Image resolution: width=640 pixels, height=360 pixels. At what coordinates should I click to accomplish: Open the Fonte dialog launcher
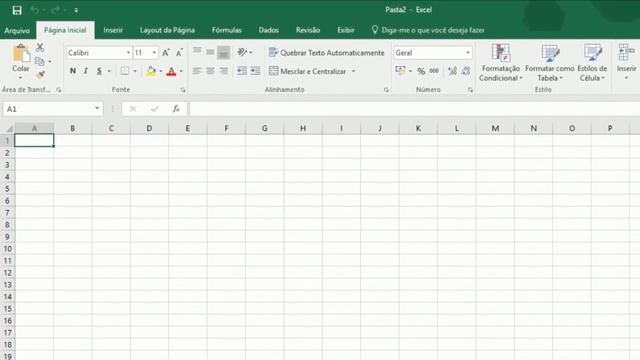click(x=183, y=90)
